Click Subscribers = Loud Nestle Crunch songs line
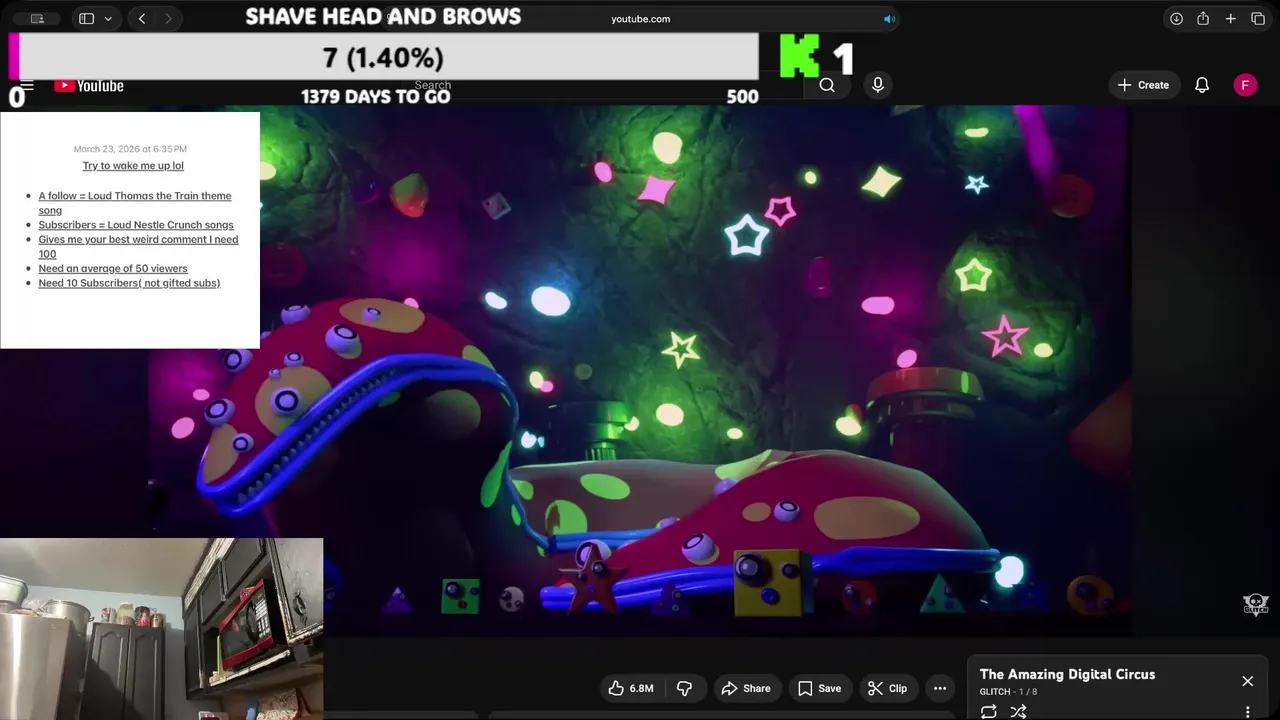Image resolution: width=1280 pixels, height=720 pixels. 136,225
